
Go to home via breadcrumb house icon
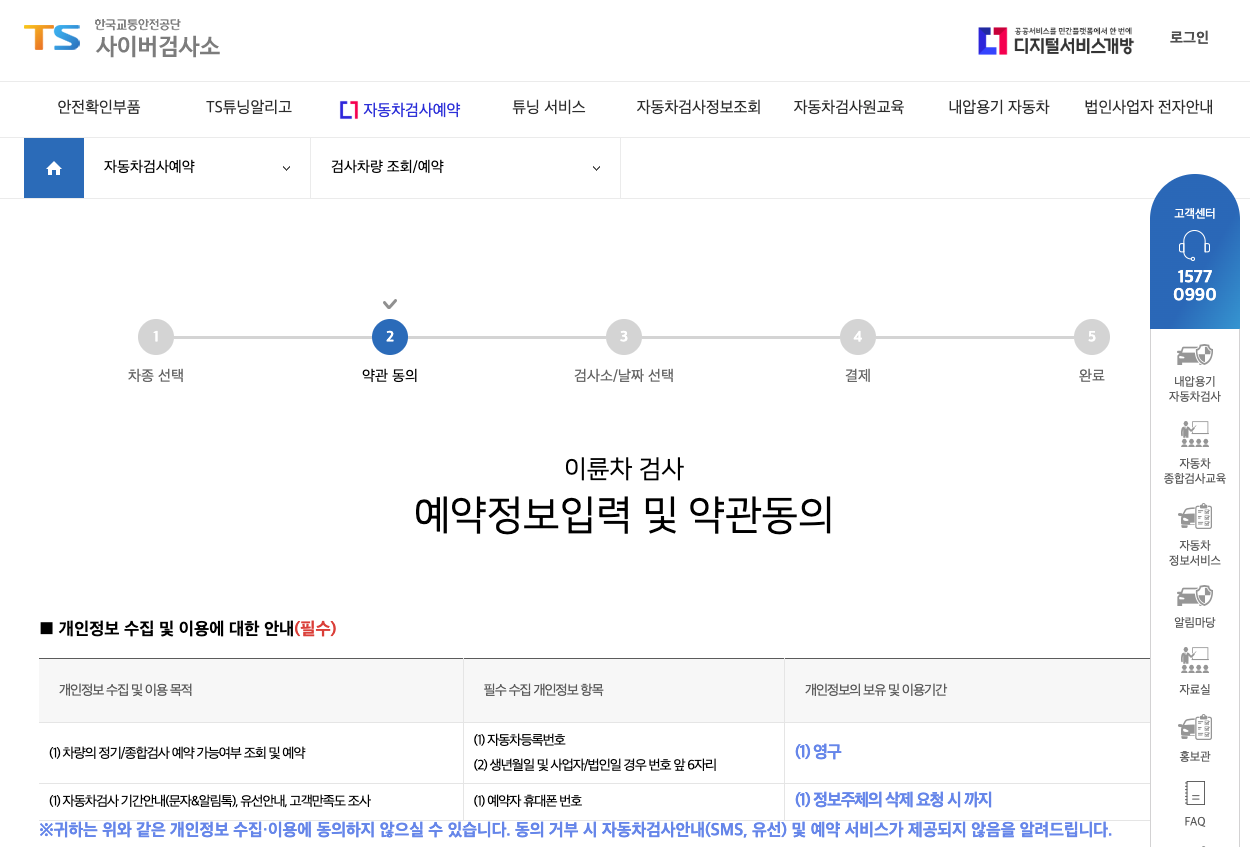point(54,168)
